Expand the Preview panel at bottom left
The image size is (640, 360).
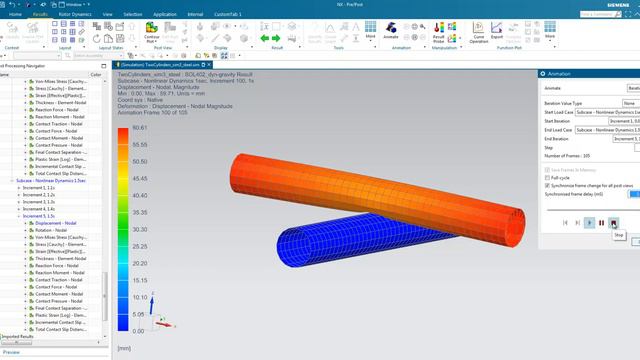click(x=11, y=352)
